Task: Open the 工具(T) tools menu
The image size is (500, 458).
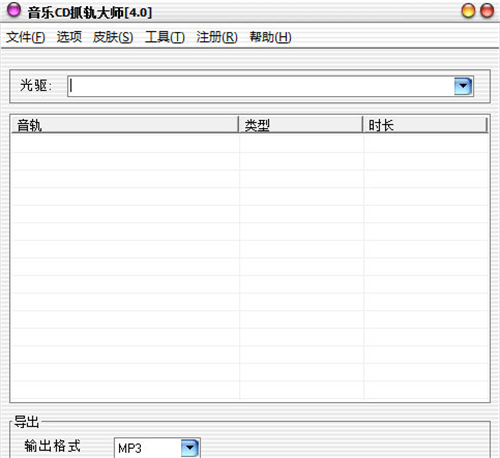Action: pos(165,37)
